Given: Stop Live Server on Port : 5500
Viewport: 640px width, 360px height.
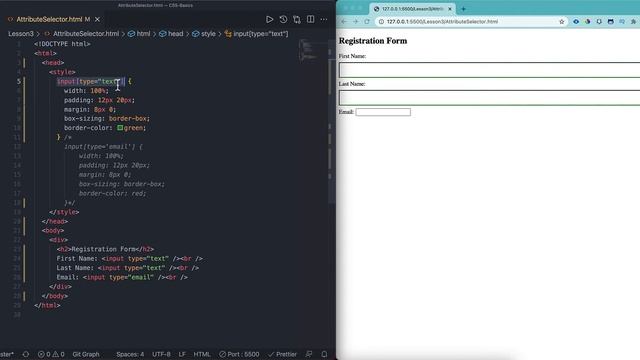Looking at the screenshot, I should click(239, 354).
